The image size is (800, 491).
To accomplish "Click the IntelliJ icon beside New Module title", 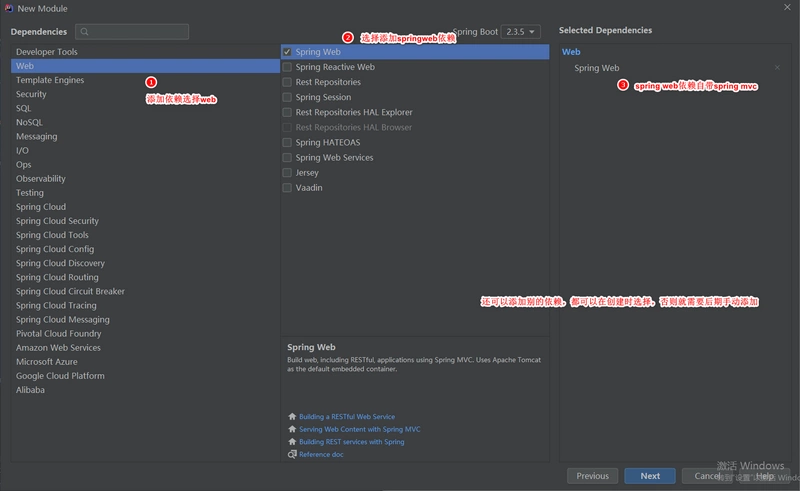I will coord(9,8).
